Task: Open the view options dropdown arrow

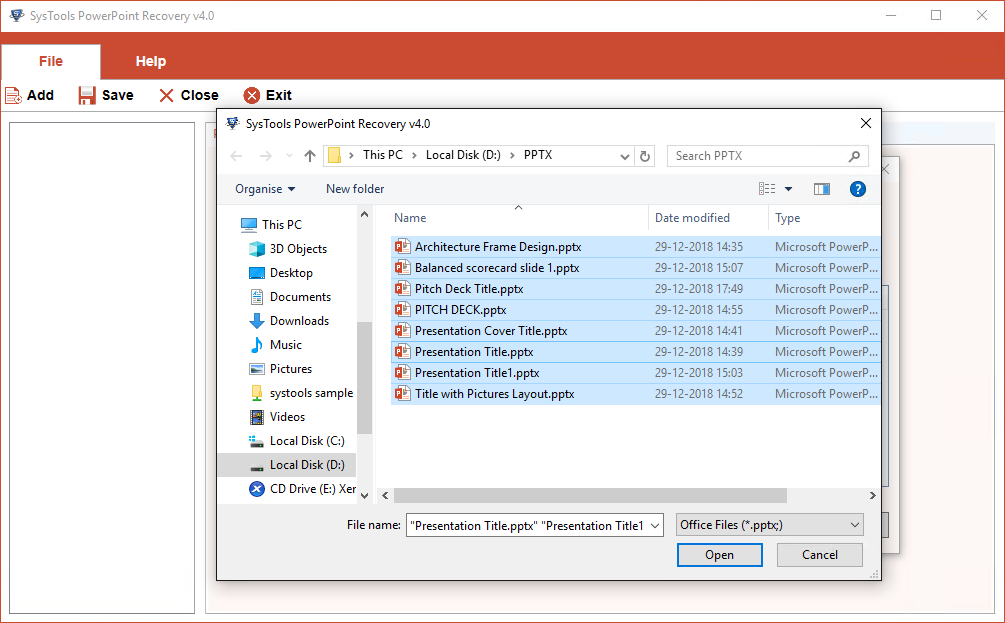Action: [x=788, y=189]
